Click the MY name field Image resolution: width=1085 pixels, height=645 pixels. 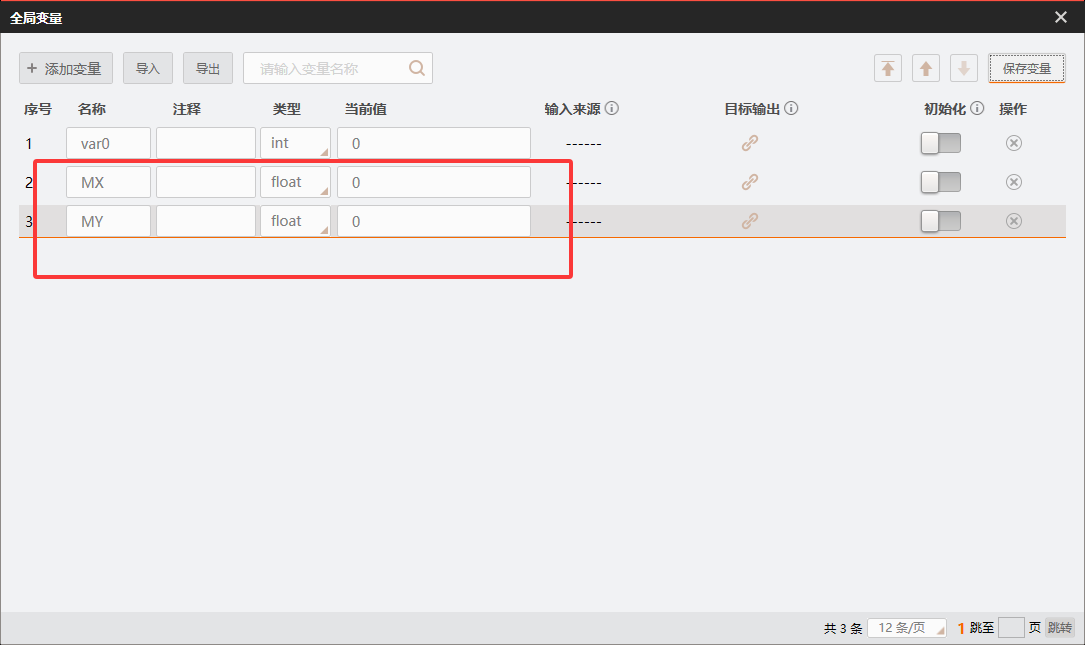point(109,221)
